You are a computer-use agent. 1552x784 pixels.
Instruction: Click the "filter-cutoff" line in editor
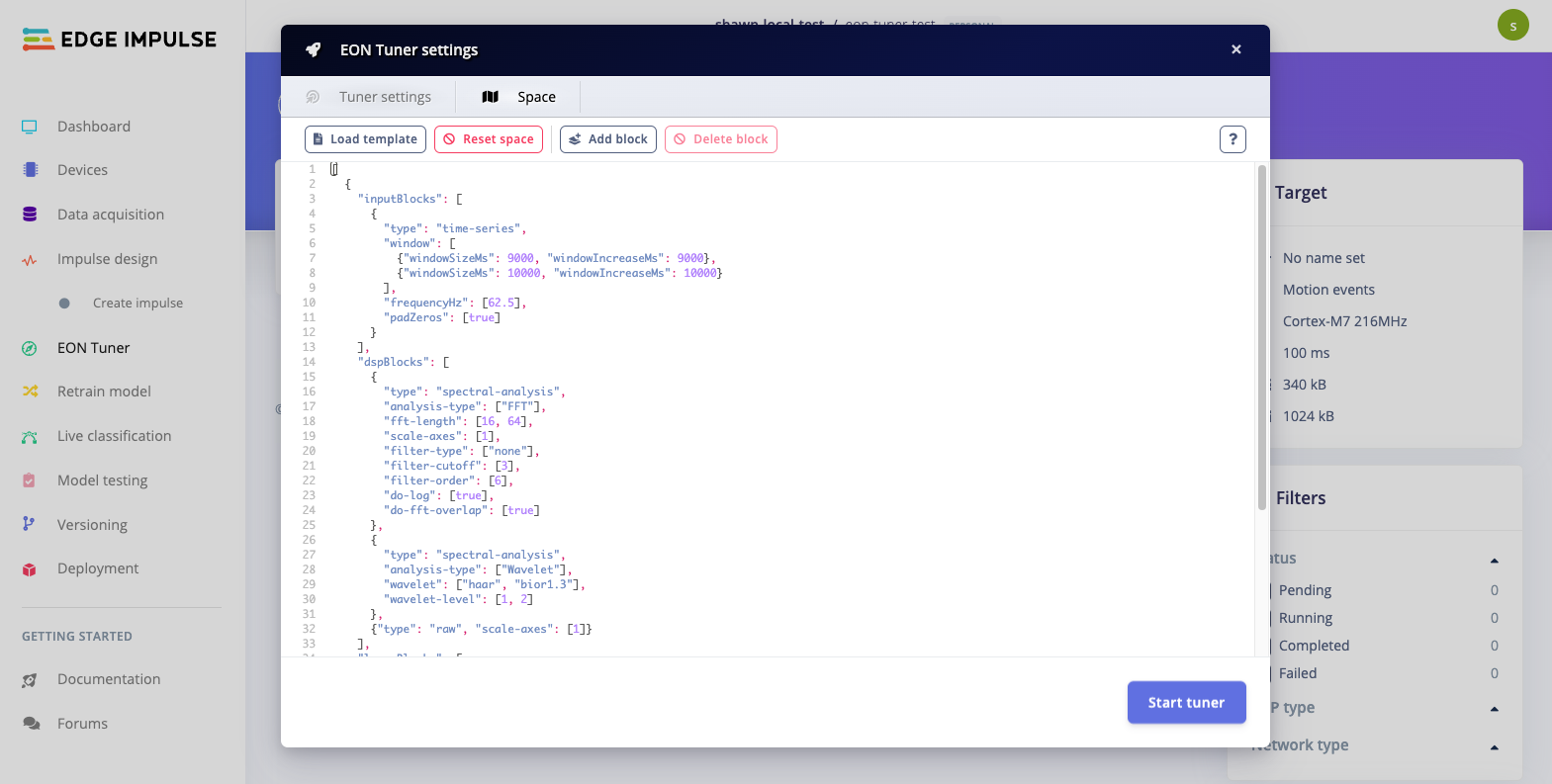[451, 466]
